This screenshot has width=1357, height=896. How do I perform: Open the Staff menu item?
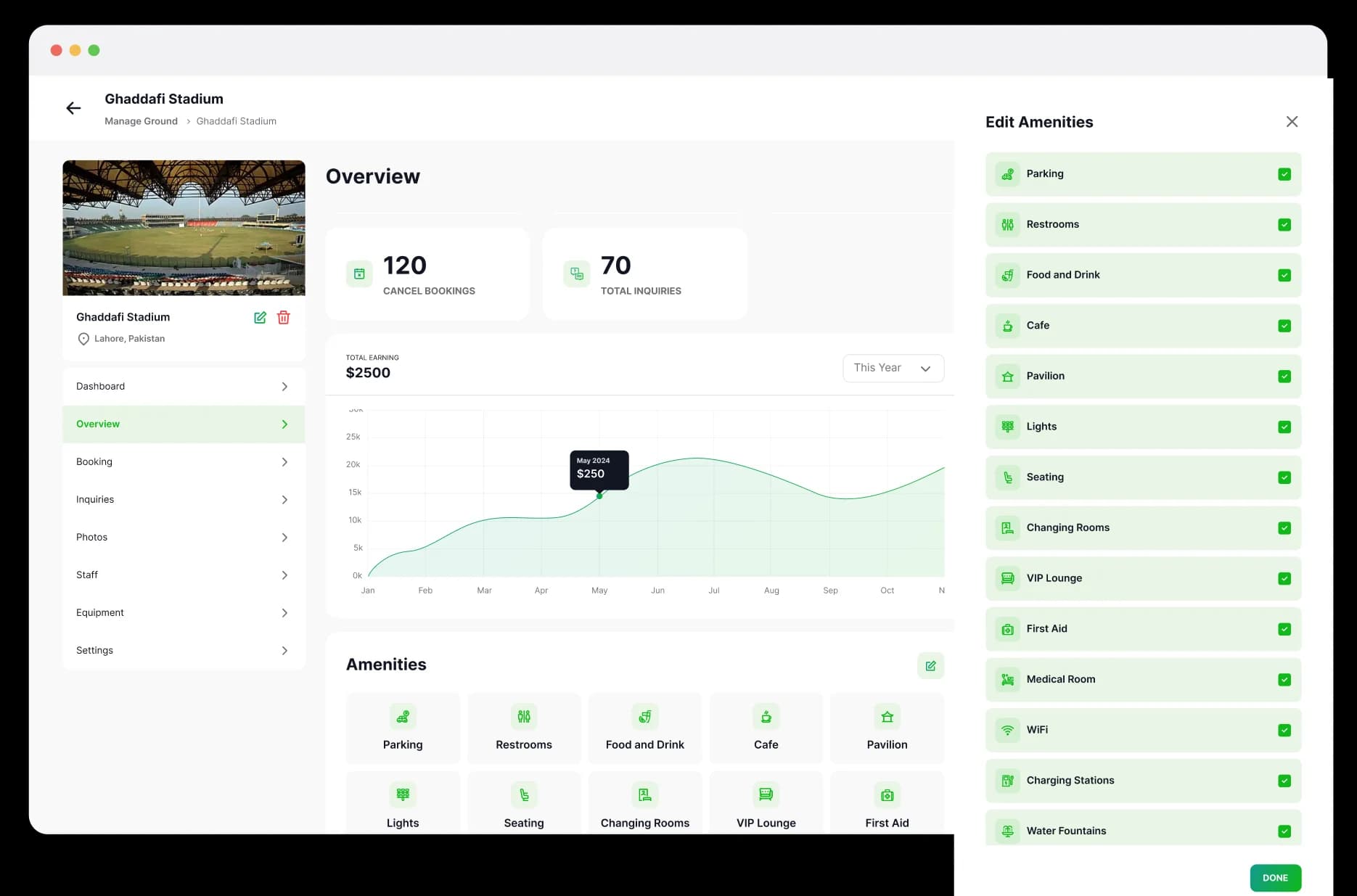point(184,575)
